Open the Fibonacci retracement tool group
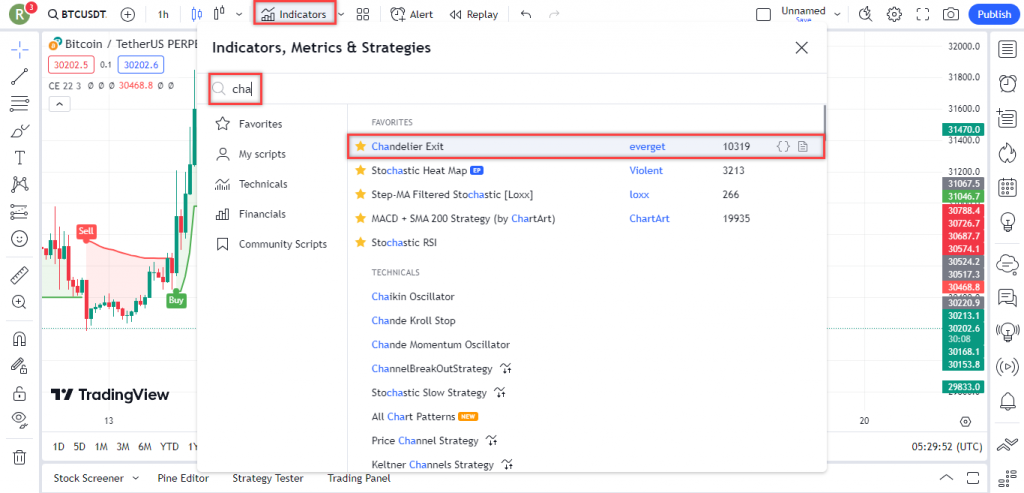1024x493 pixels. tap(20, 103)
